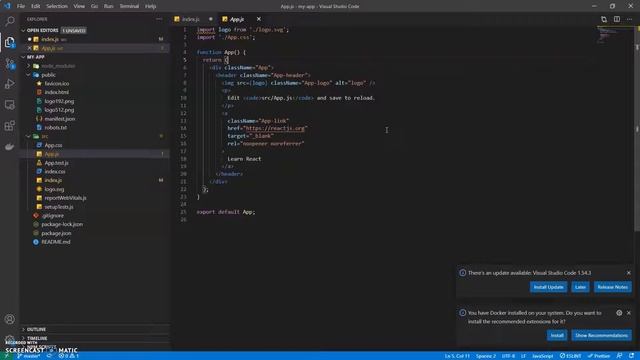Viewport: 640px width, 360px height.
Task: Expand the Outline section
Action: tap(36, 329)
